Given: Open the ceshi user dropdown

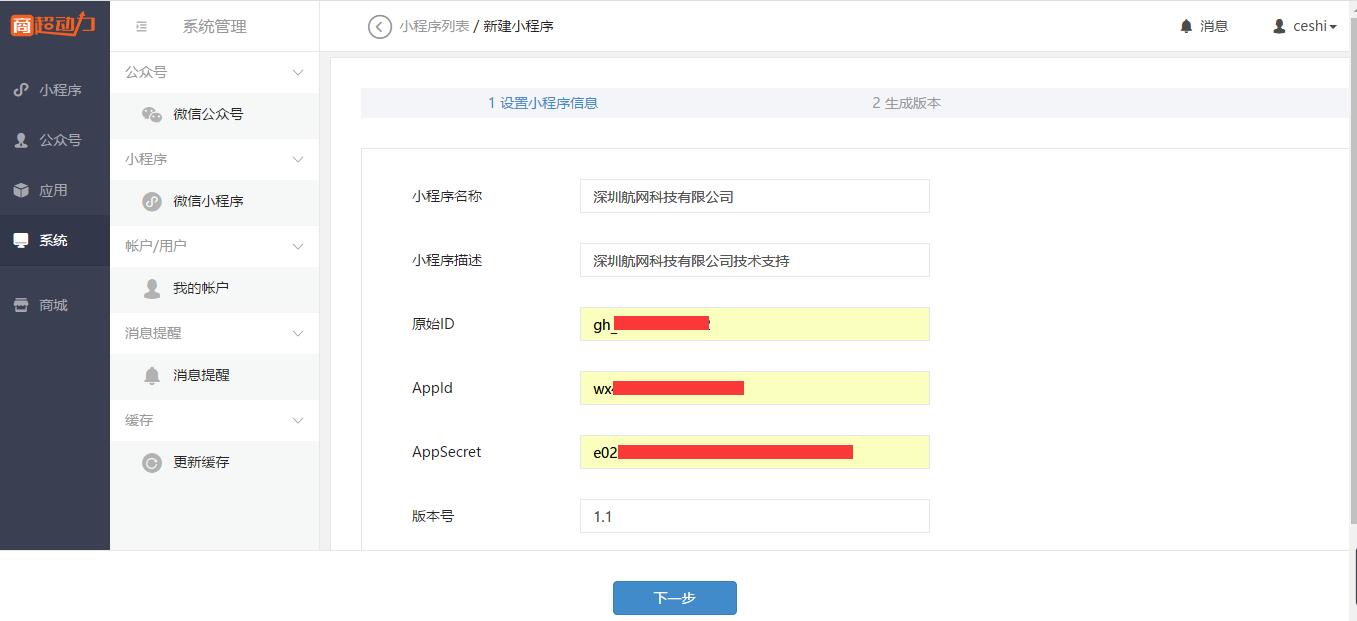Looking at the screenshot, I should tap(1314, 26).
